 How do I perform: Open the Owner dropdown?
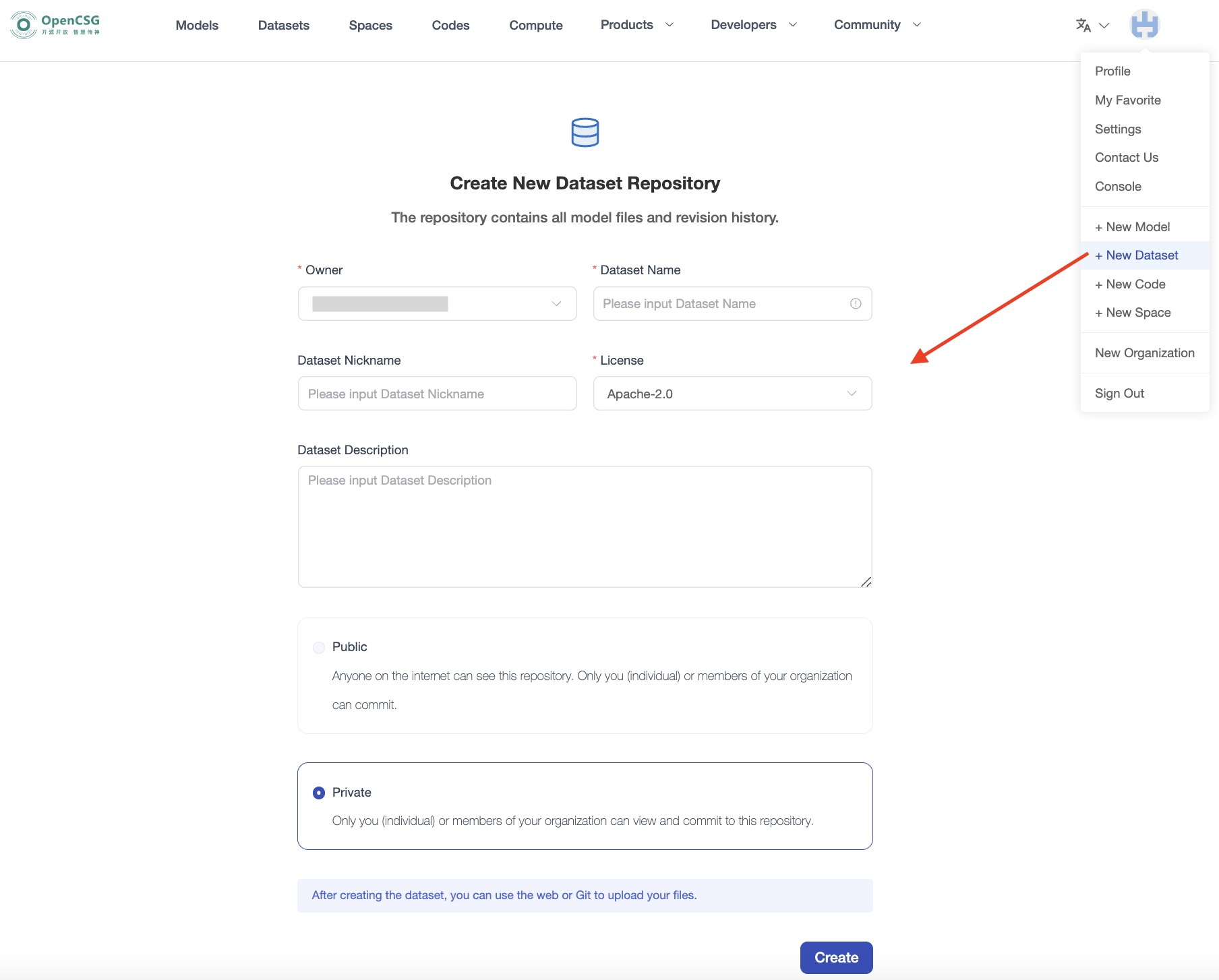437,303
